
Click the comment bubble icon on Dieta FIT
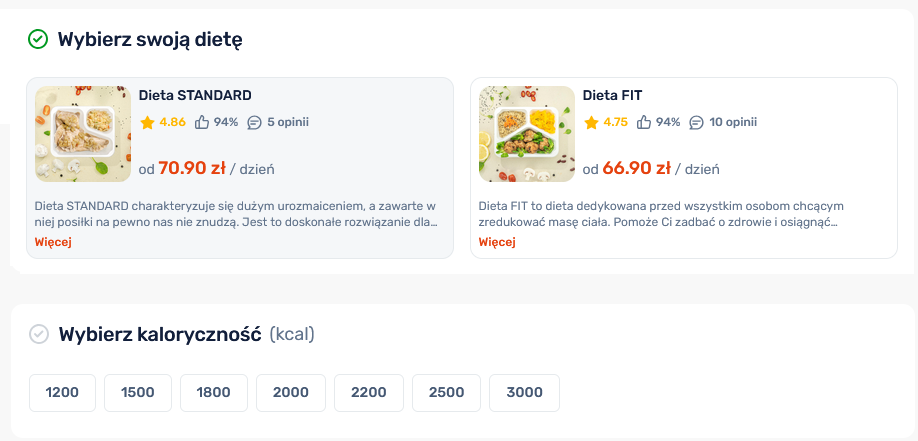(x=697, y=123)
